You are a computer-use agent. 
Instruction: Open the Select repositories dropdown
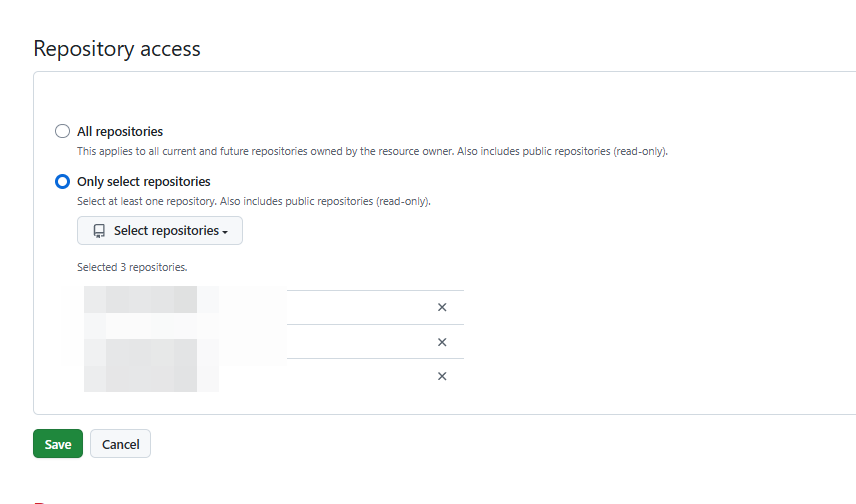point(160,231)
